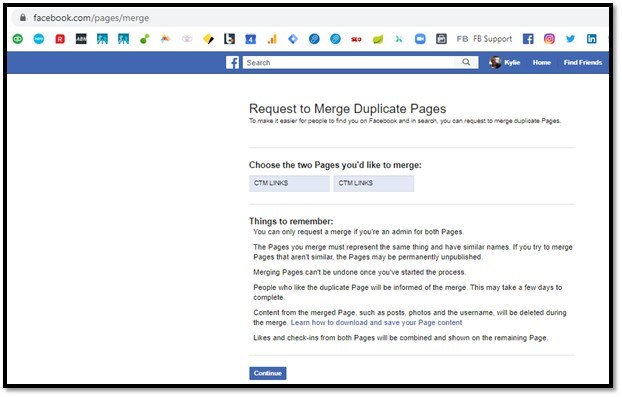Go to Kylie's profile

pyautogui.click(x=512, y=63)
